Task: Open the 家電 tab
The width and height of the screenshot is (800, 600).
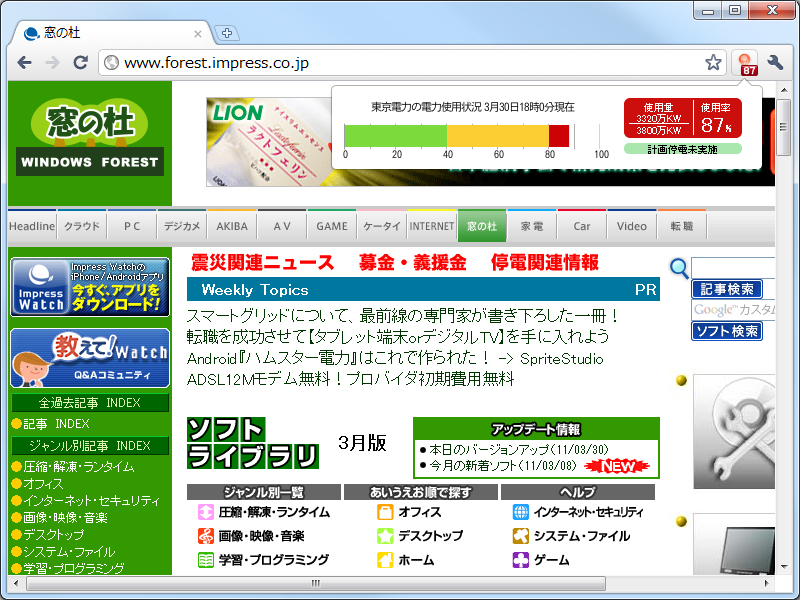Action: click(x=533, y=225)
